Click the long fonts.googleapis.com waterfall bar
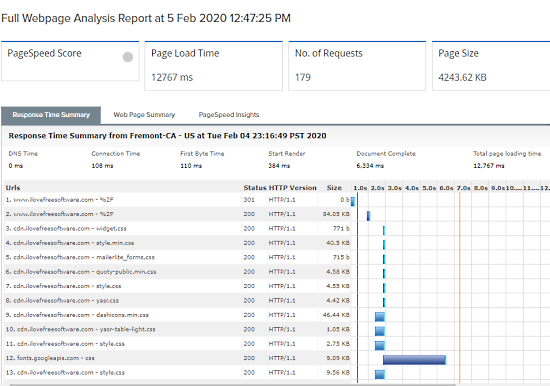 tap(414, 360)
